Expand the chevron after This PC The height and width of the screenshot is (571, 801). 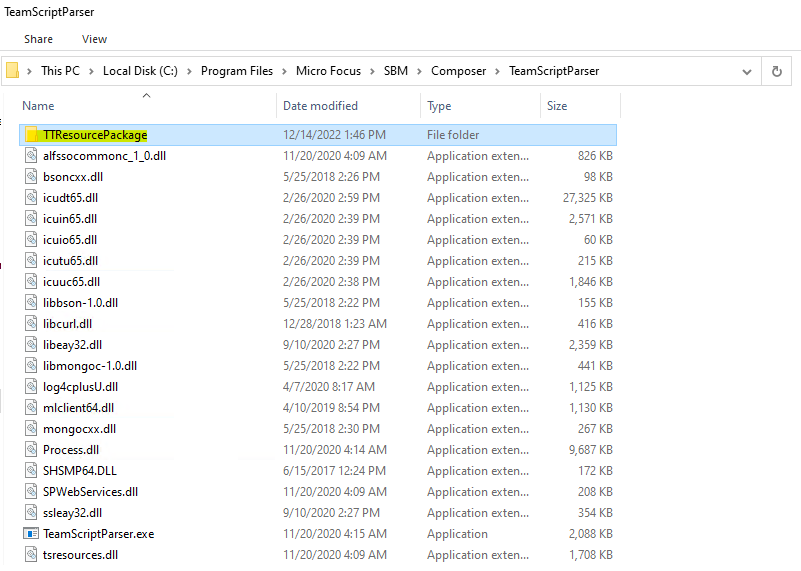(x=91, y=71)
